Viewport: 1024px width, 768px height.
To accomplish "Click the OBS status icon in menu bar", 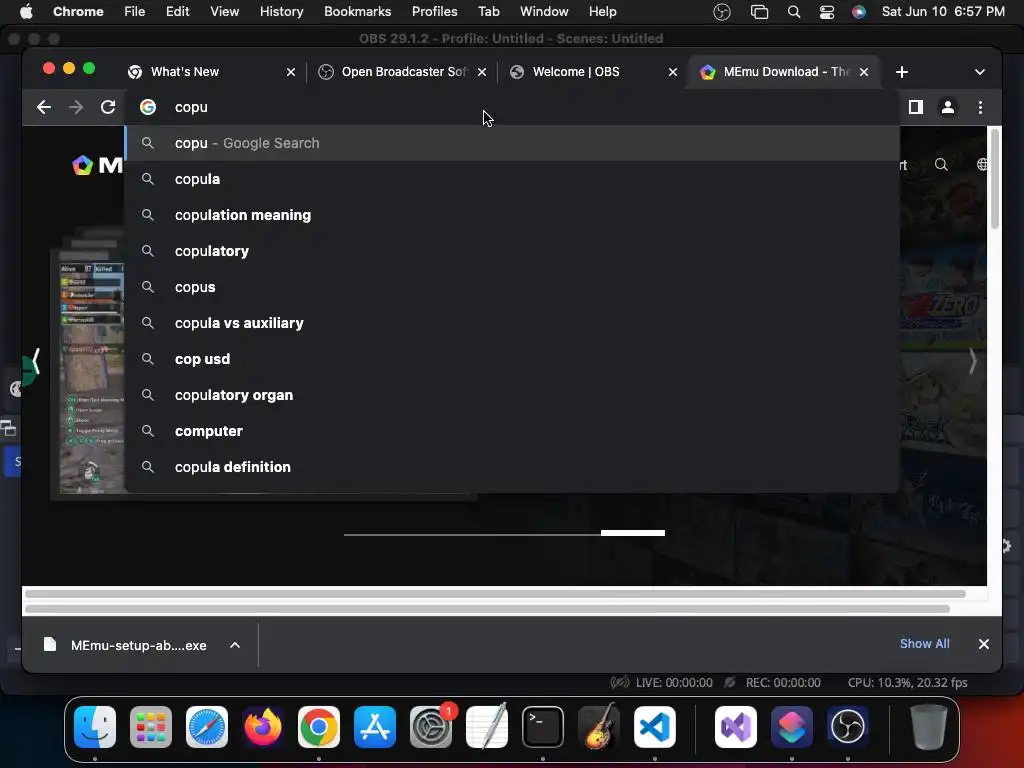I will point(722,12).
